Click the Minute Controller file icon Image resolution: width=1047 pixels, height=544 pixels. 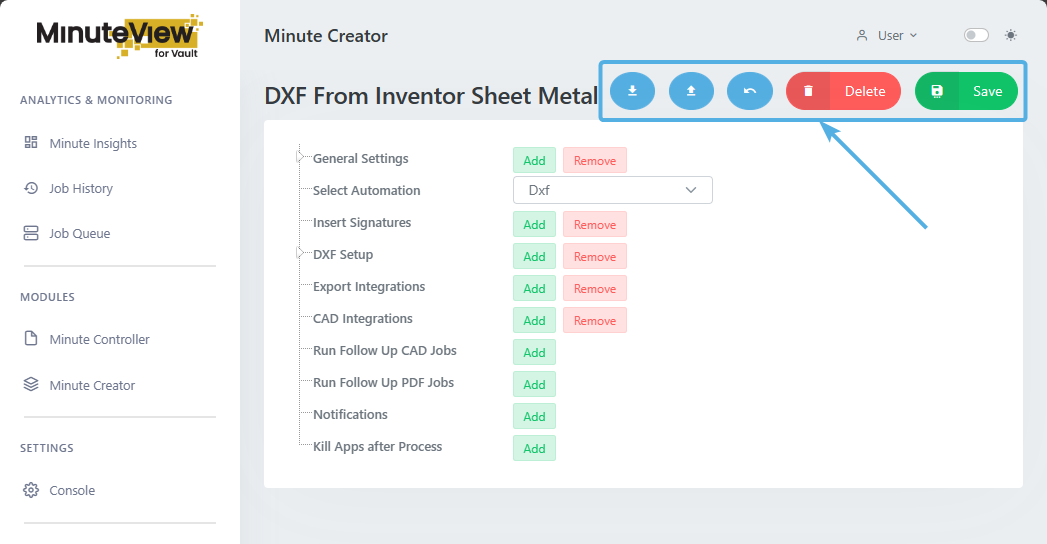coord(31,338)
